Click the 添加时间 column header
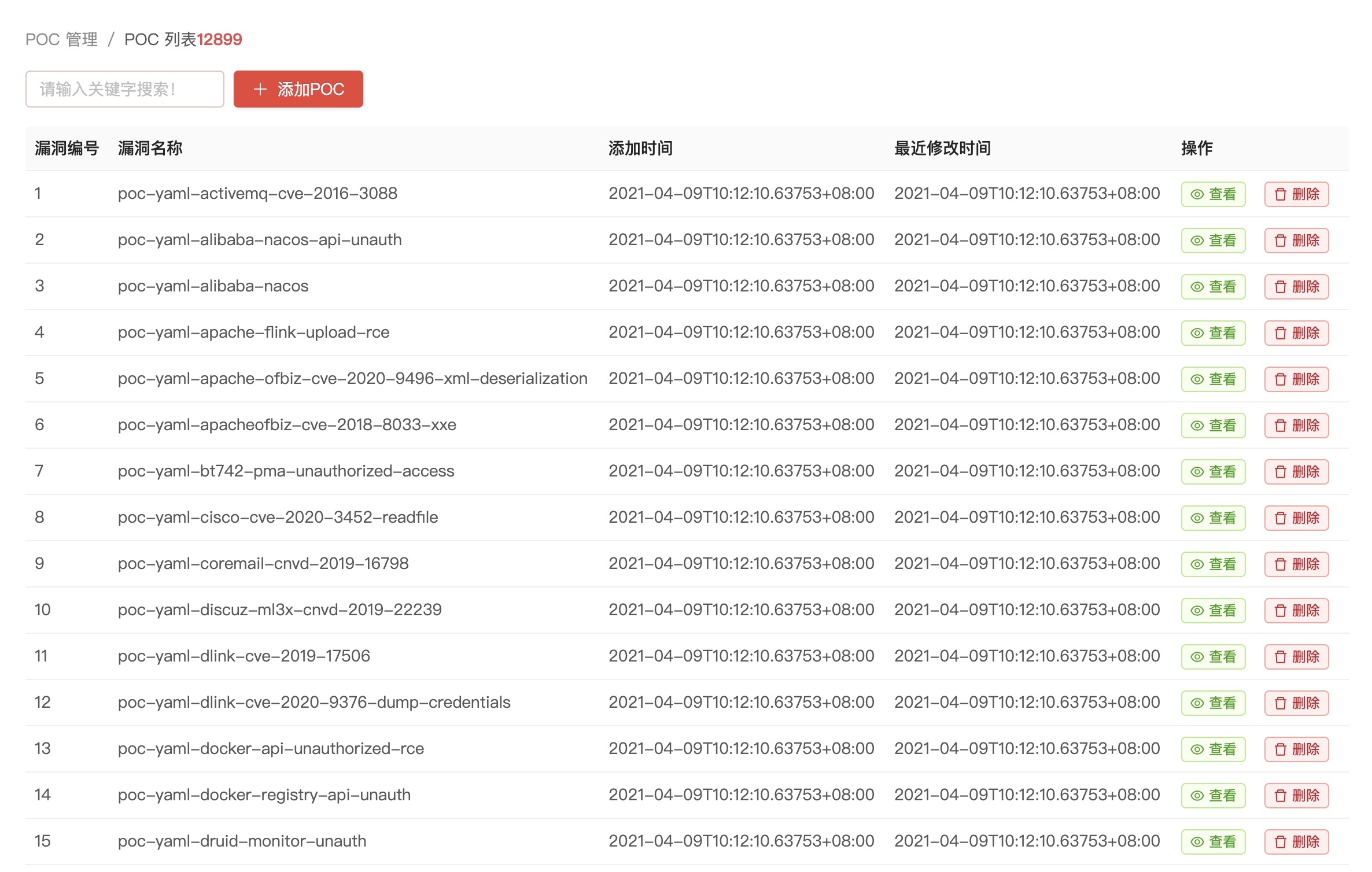1372x872 pixels. click(x=640, y=148)
